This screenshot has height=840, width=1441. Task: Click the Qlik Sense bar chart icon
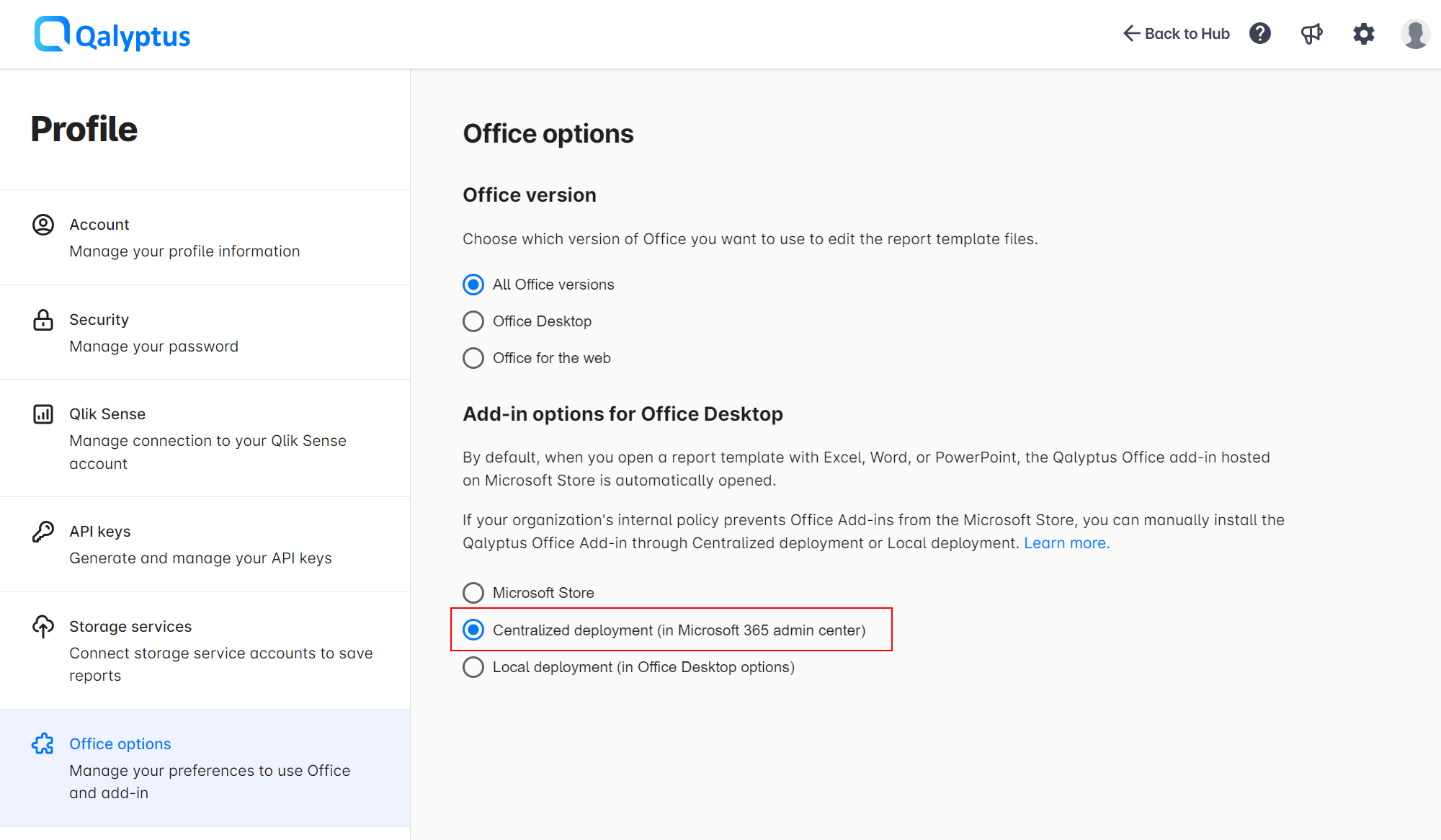click(43, 414)
